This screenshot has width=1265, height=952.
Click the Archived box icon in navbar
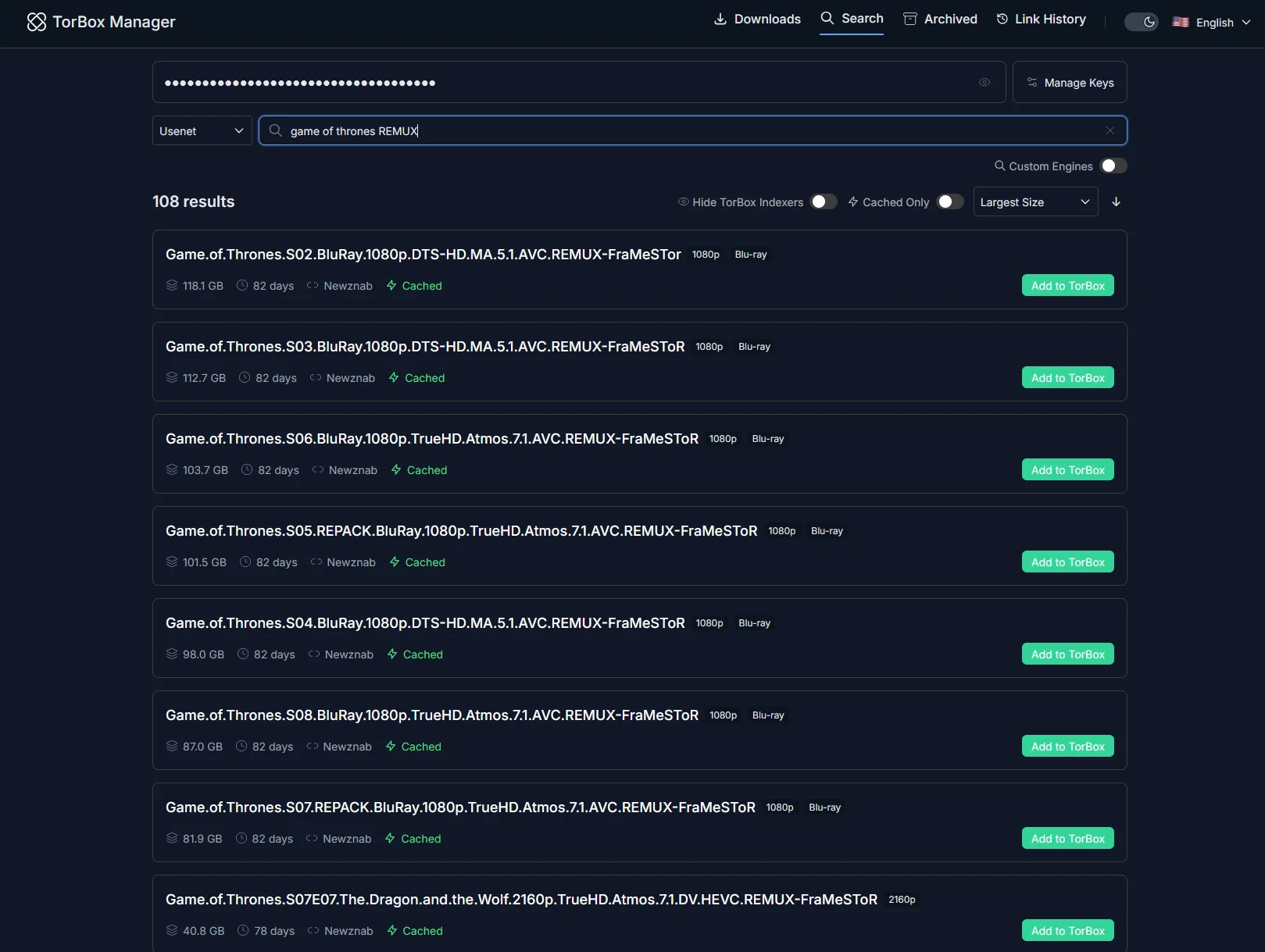click(x=910, y=19)
